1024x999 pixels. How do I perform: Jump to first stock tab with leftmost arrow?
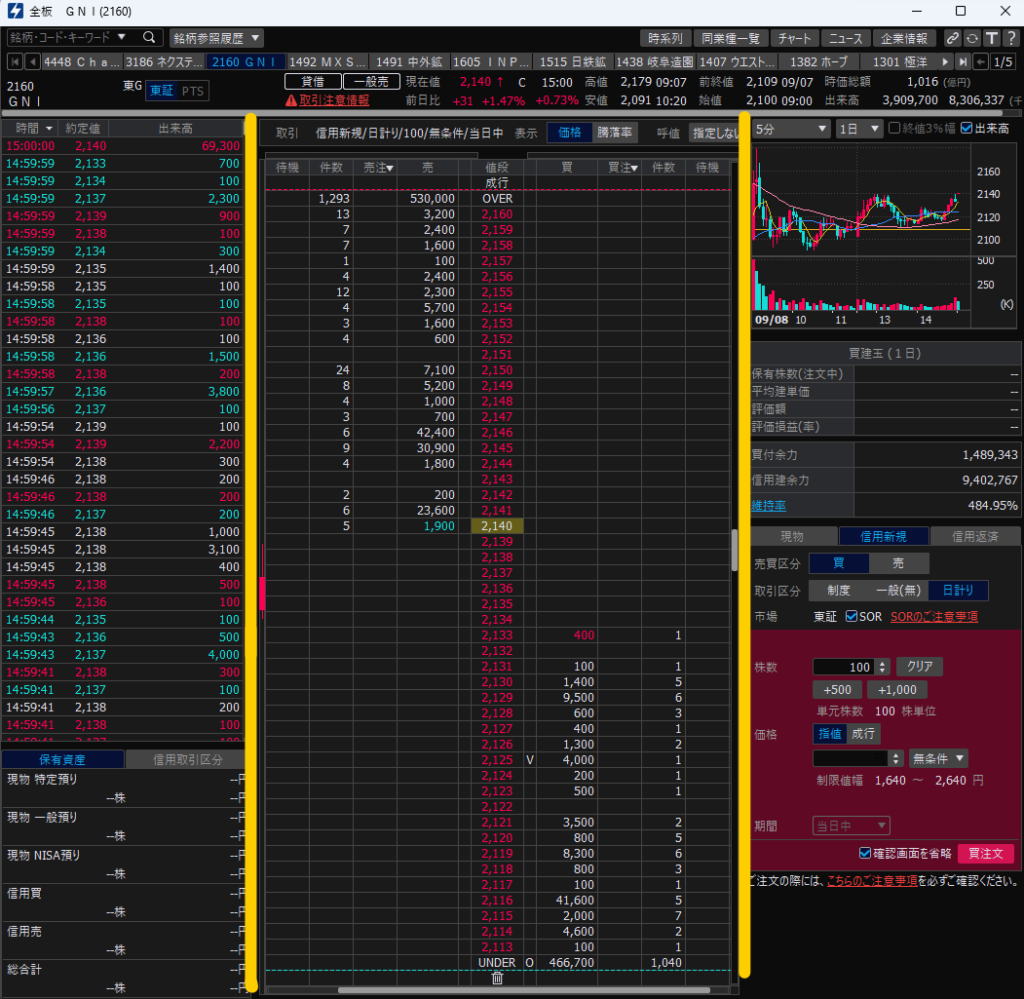point(12,62)
